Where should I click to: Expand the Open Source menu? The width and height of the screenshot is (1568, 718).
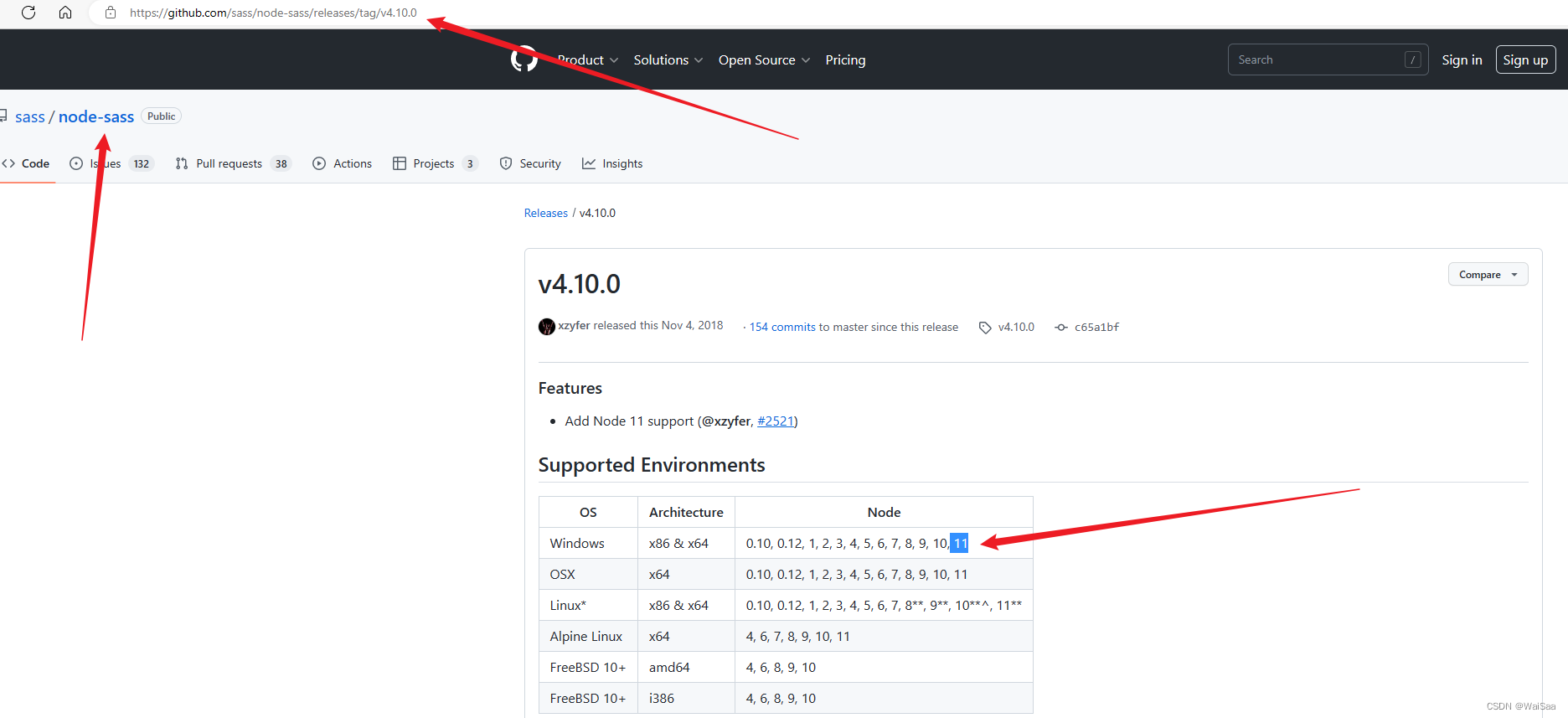(x=764, y=59)
